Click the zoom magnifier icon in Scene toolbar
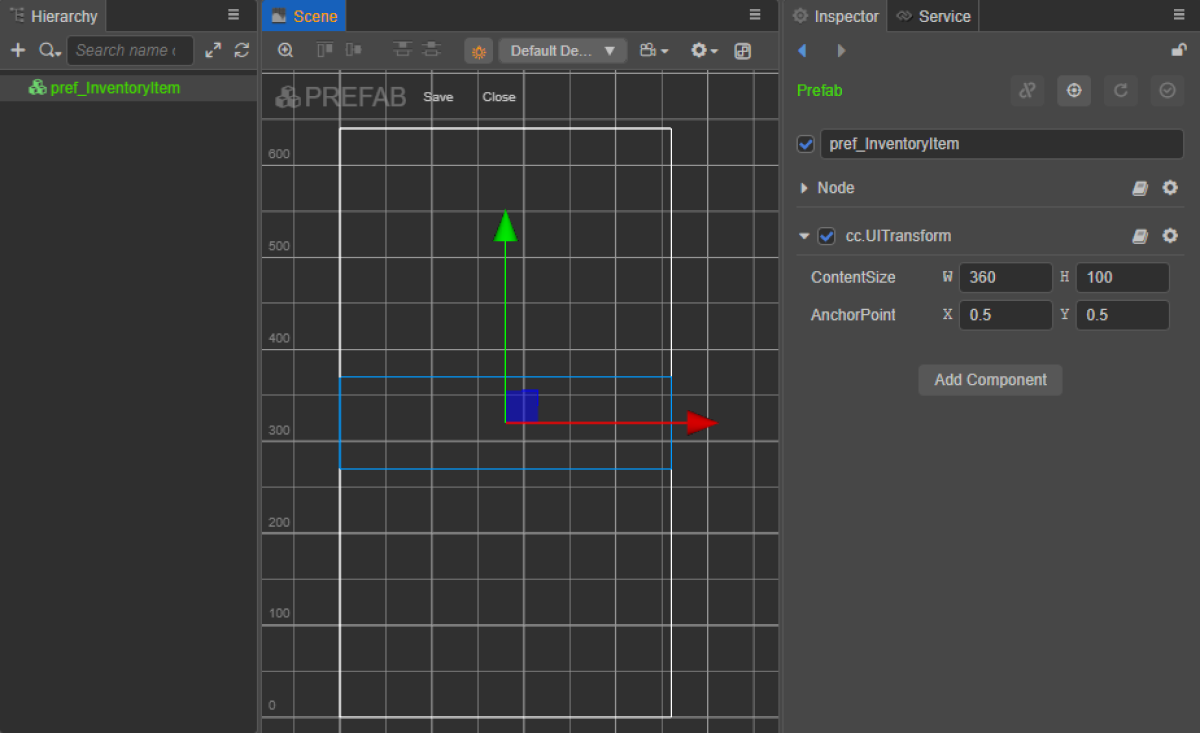The image size is (1200, 733). pos(286,50)
